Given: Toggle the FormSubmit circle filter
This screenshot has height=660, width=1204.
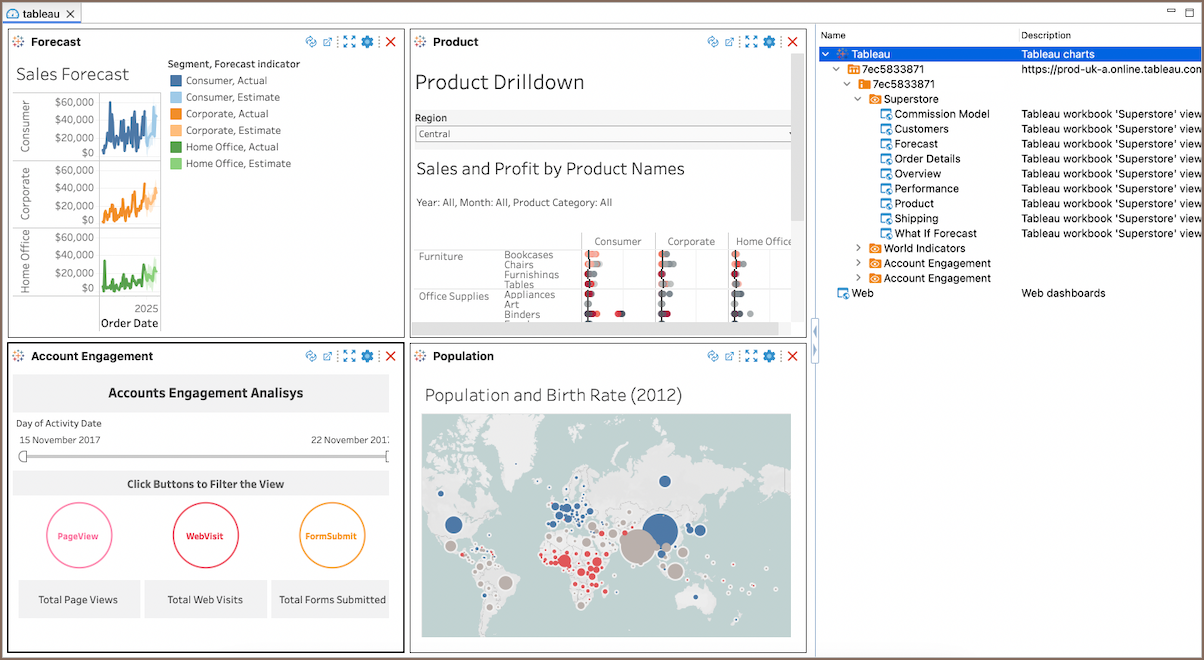Looking at the screenshot, I should pos(332,536).
